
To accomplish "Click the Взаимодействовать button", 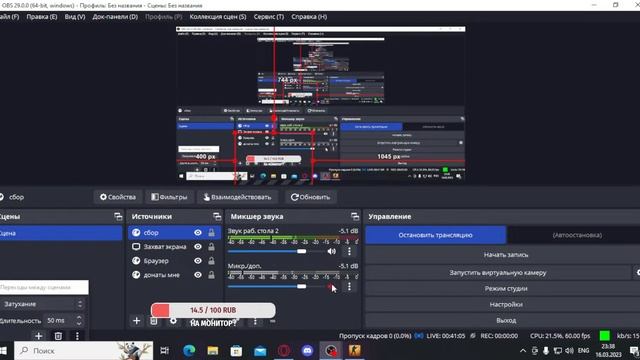I will pyautogui.click(x=237, y=197).
